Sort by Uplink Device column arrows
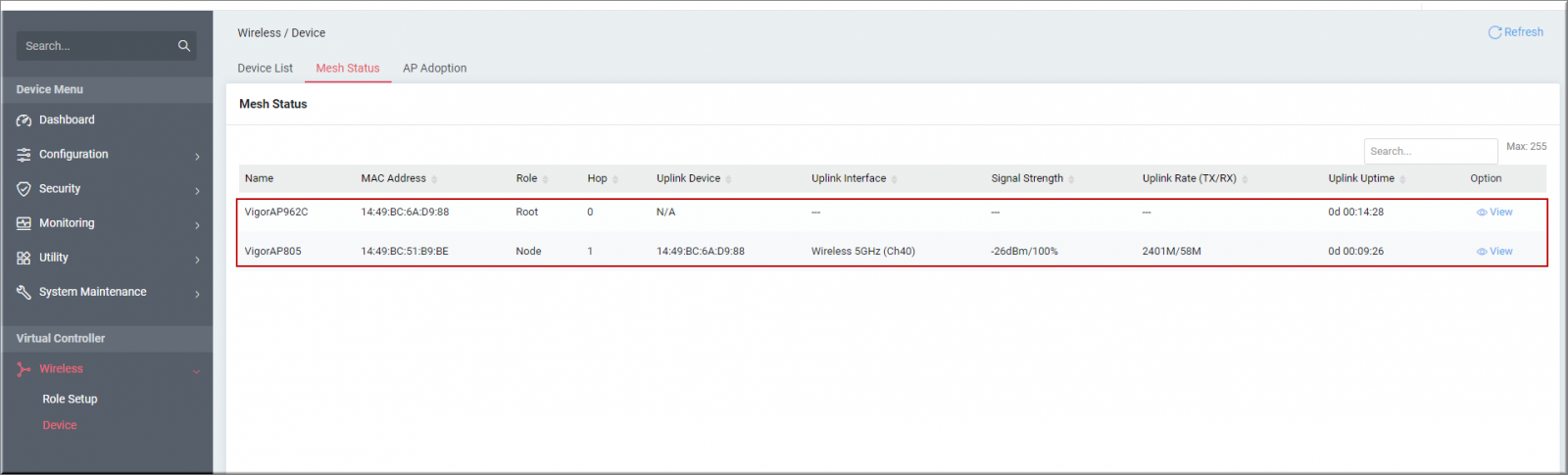 click(728, 179)
